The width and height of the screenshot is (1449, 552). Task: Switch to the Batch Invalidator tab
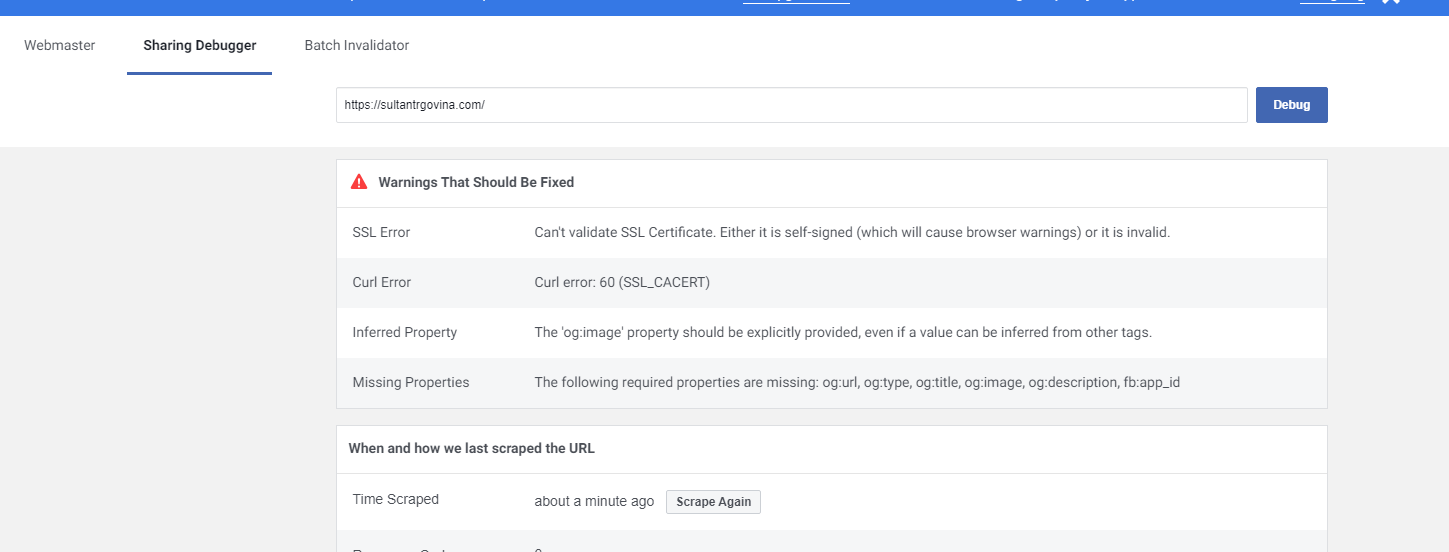(357, 45)
